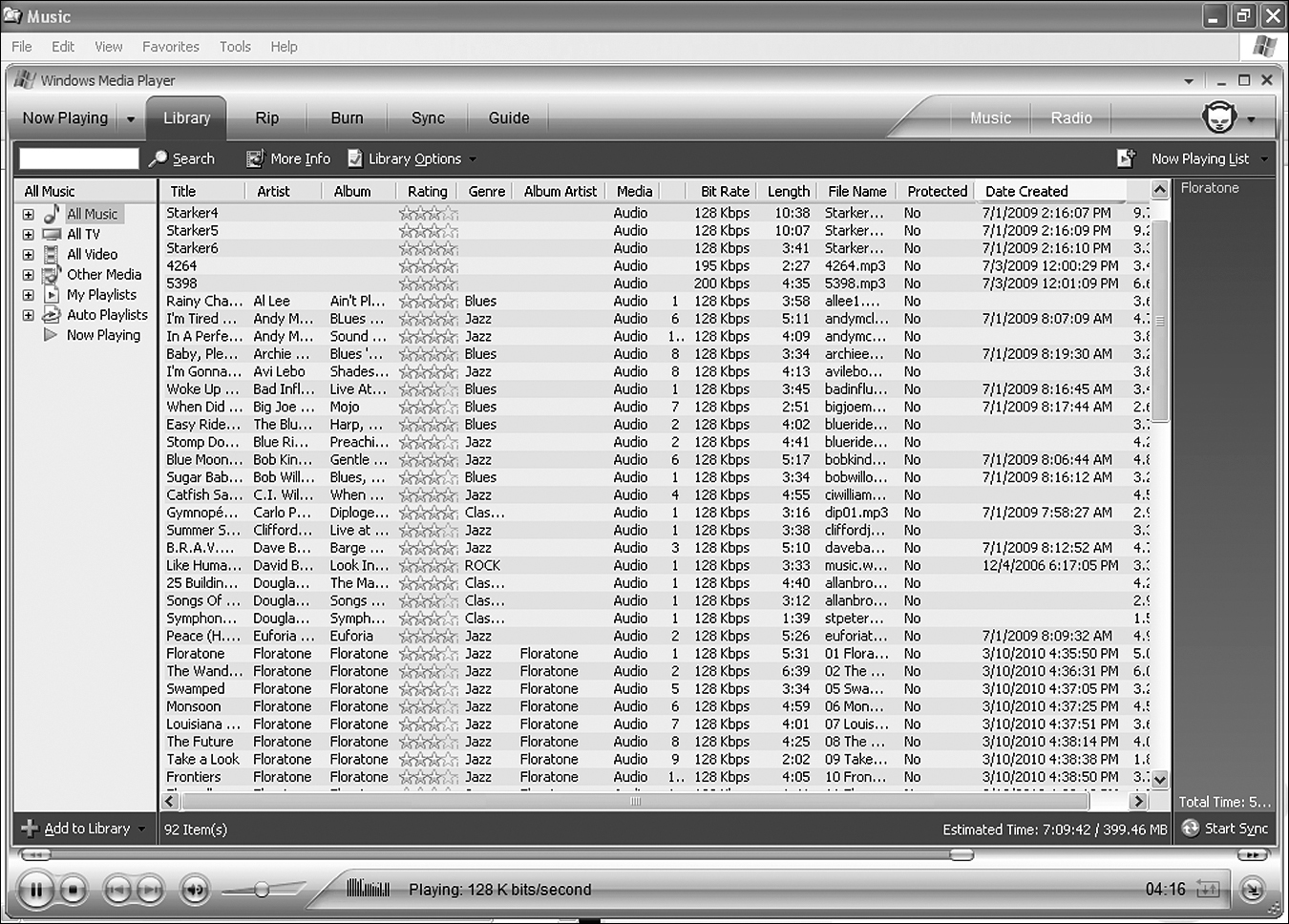Click the Napster cat logo icon

click(1218, 117)
